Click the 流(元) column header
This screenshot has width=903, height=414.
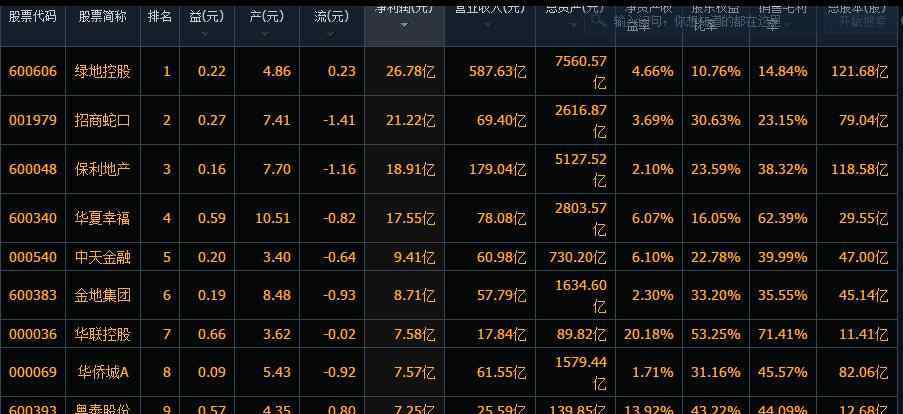pos(332,17)
